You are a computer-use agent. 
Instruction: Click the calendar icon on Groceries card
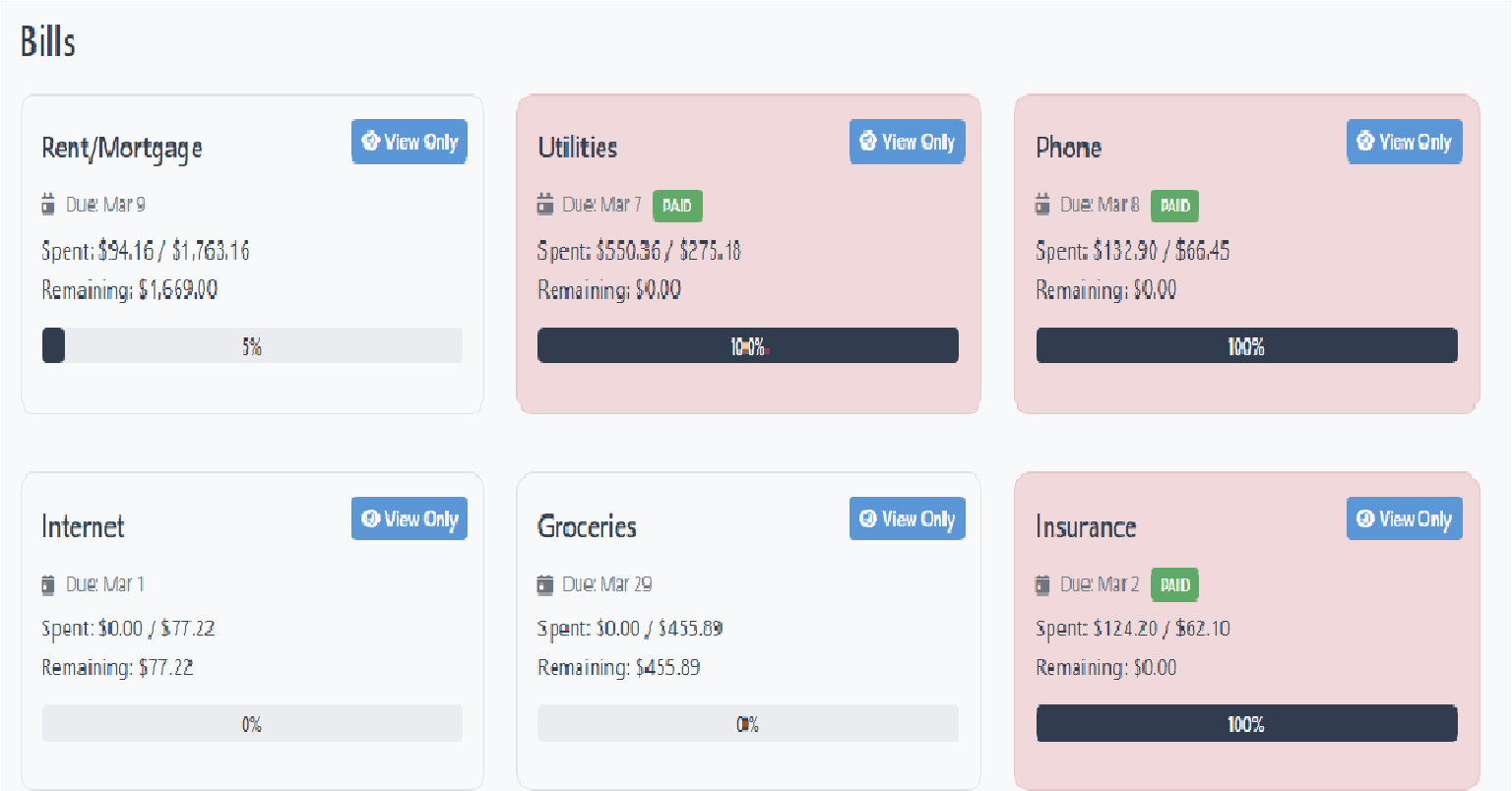click(545, 584)
